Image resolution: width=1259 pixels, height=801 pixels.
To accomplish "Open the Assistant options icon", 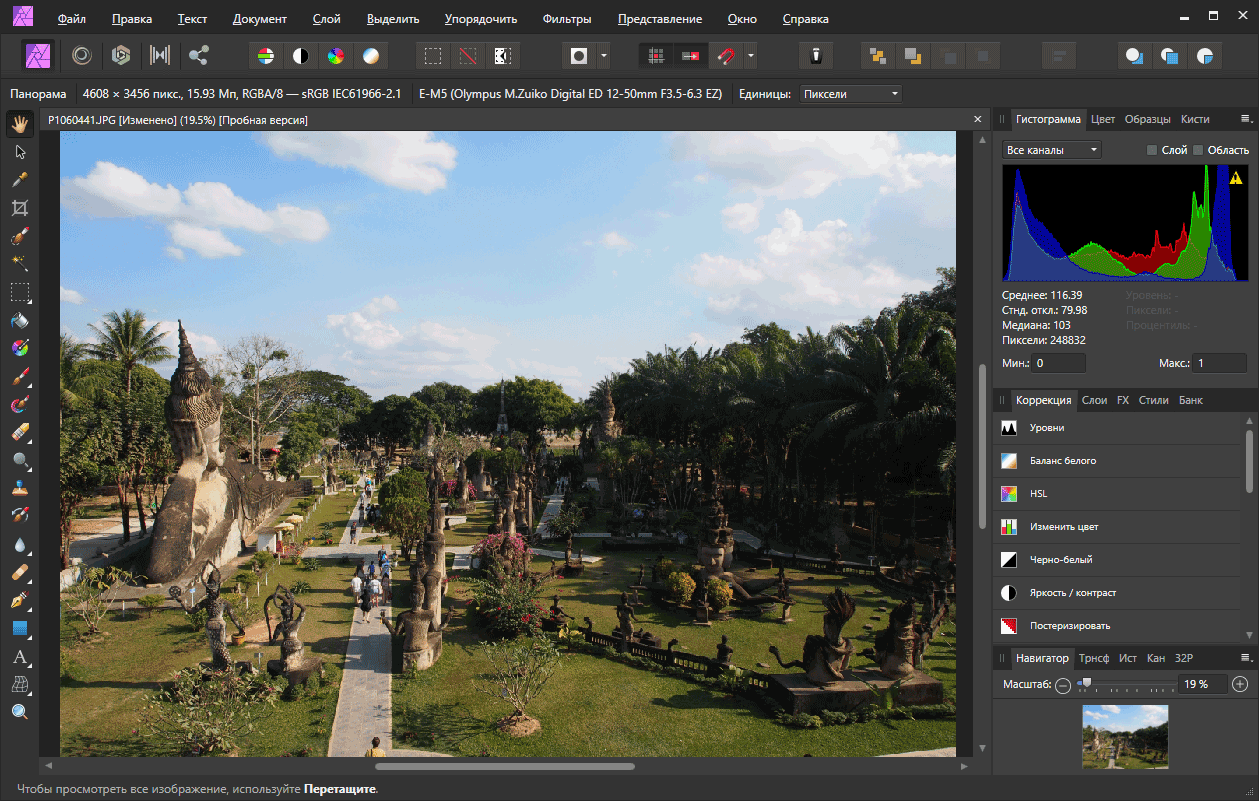I will tap(816, 56).
